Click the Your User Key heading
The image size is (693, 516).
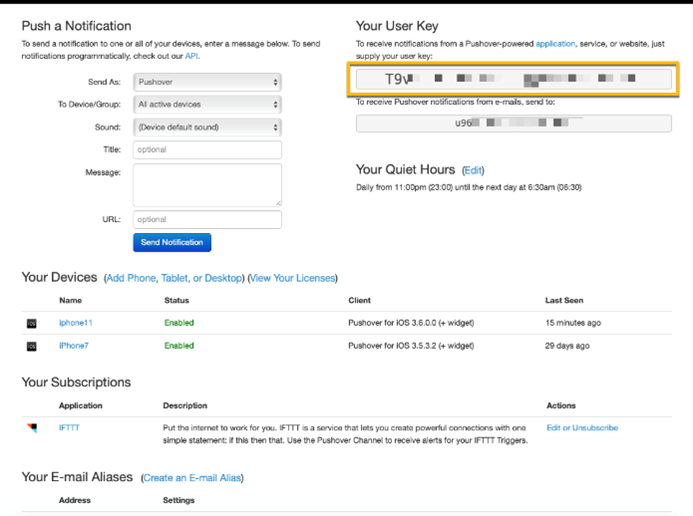(x=397, y=26)
